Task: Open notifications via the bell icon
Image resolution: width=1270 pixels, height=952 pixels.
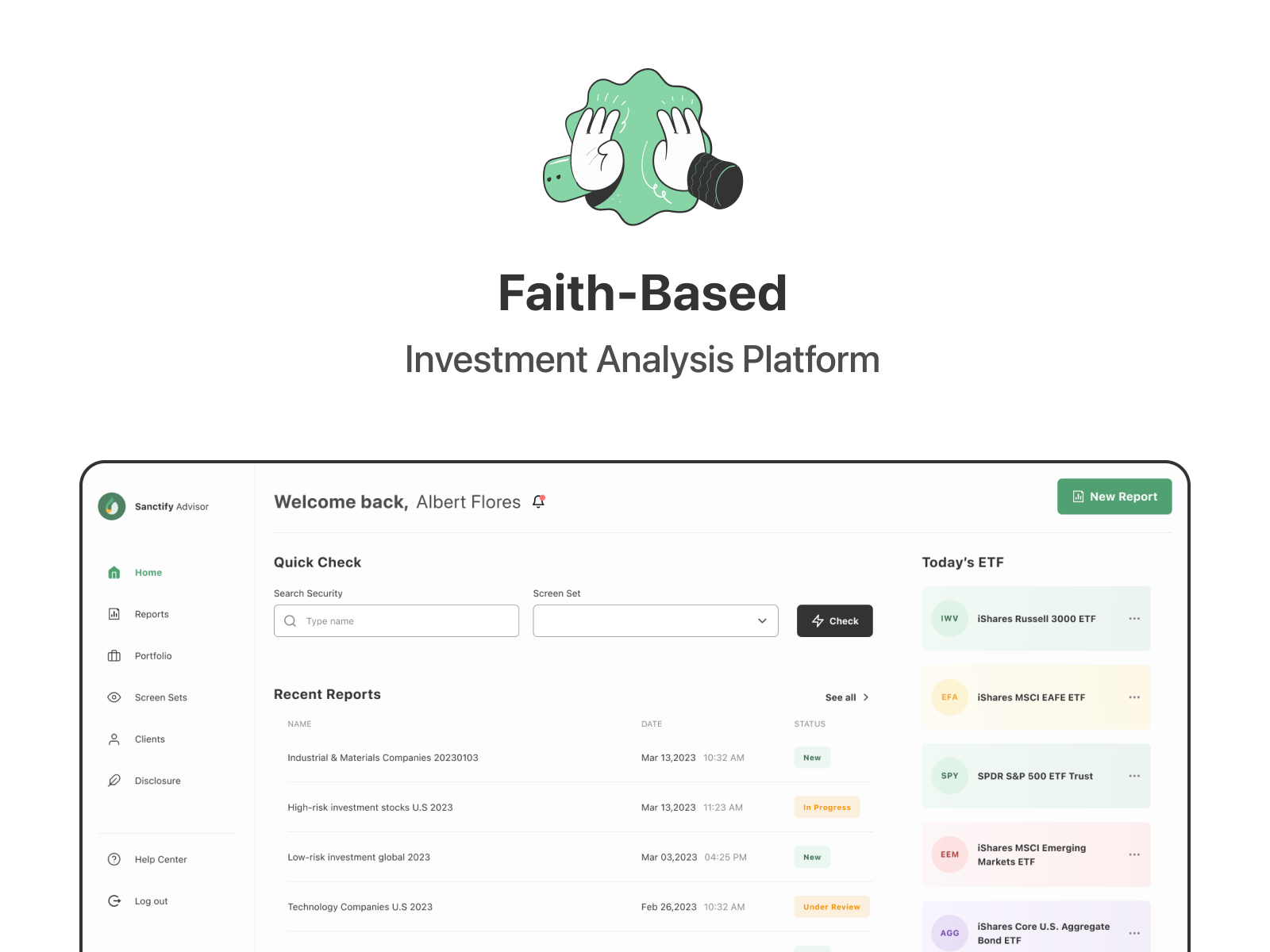Action: pos(539,501)
